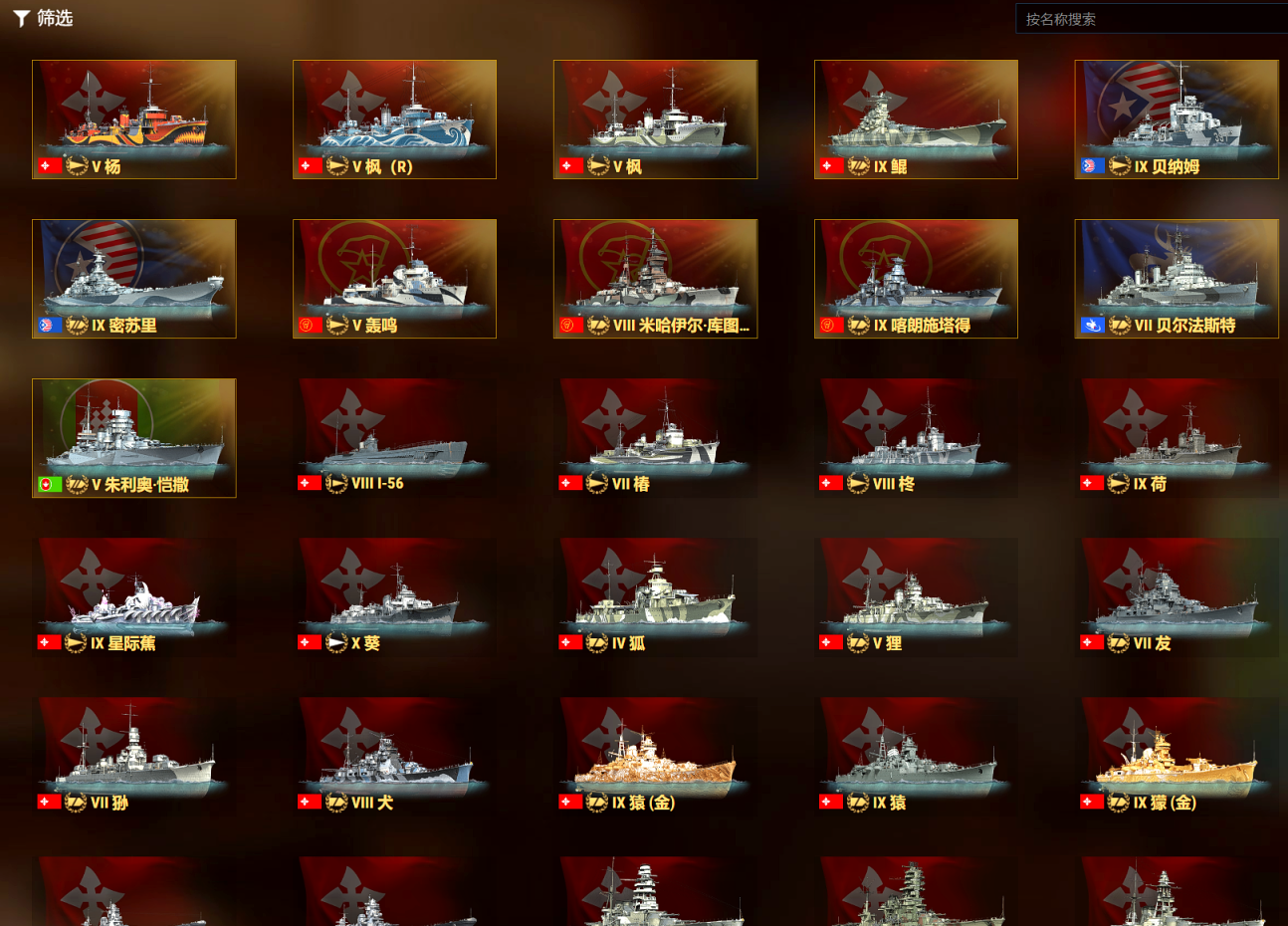Click the 筛选 filter label text
1288x926 pixels.
point(55,18)
